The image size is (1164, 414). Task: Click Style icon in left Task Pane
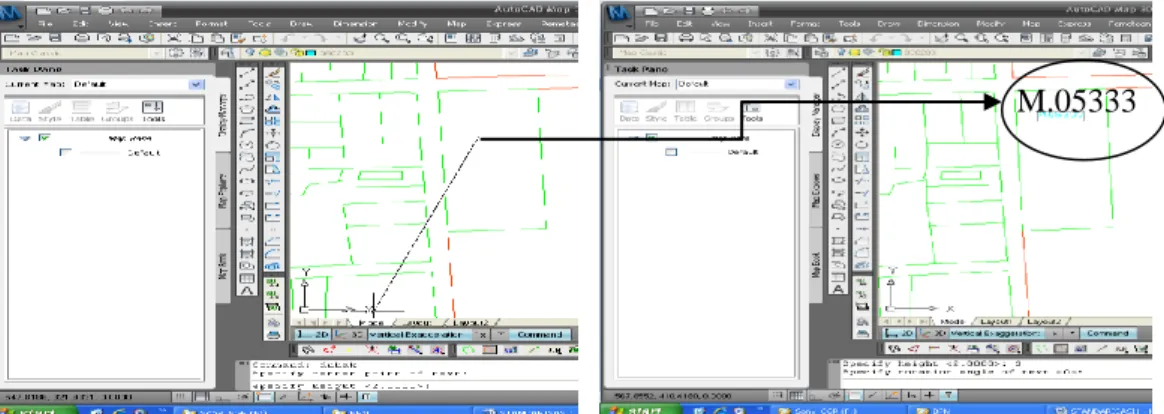[x=52, y=112]
